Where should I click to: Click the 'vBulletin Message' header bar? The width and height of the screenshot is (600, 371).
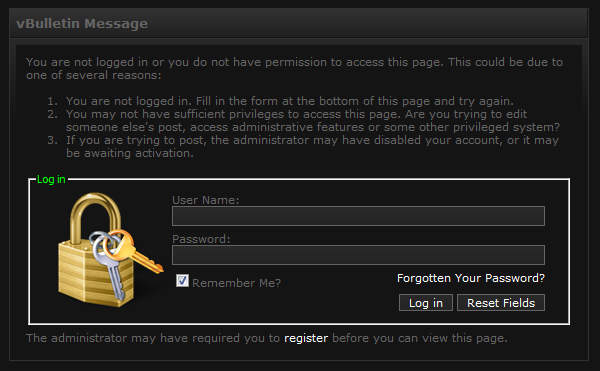point(298,23)
